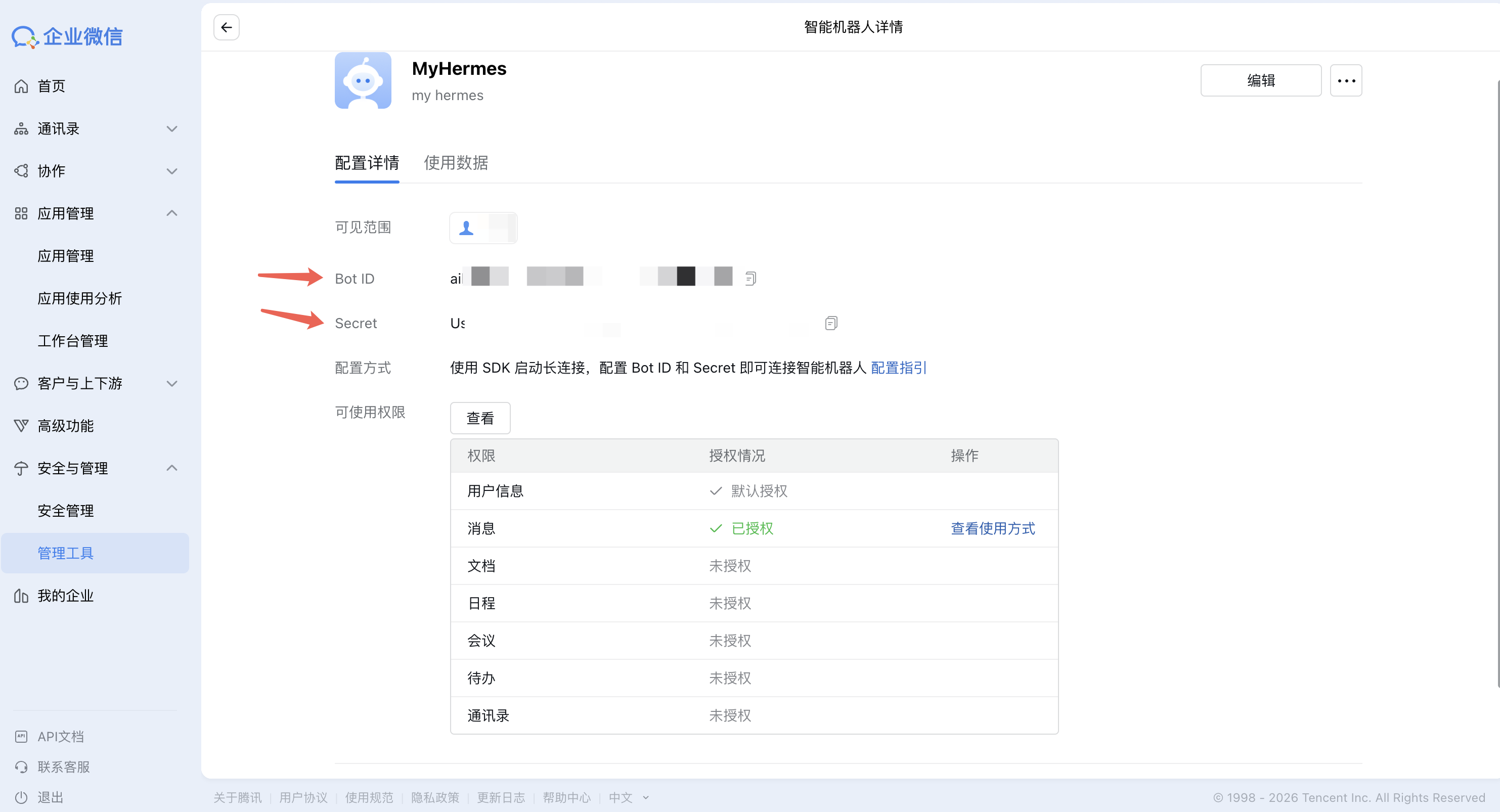Viewport: 1500px width, 812px height.
Task: Open the three-dots more options menu
Action: pyautogui.click(x=1346, y=80)
